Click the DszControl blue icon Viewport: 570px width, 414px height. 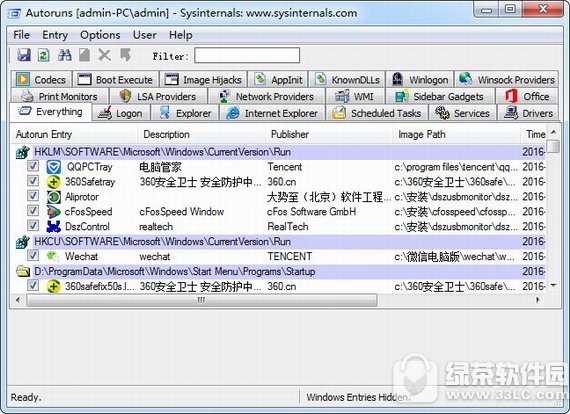[x=54, y=226]
